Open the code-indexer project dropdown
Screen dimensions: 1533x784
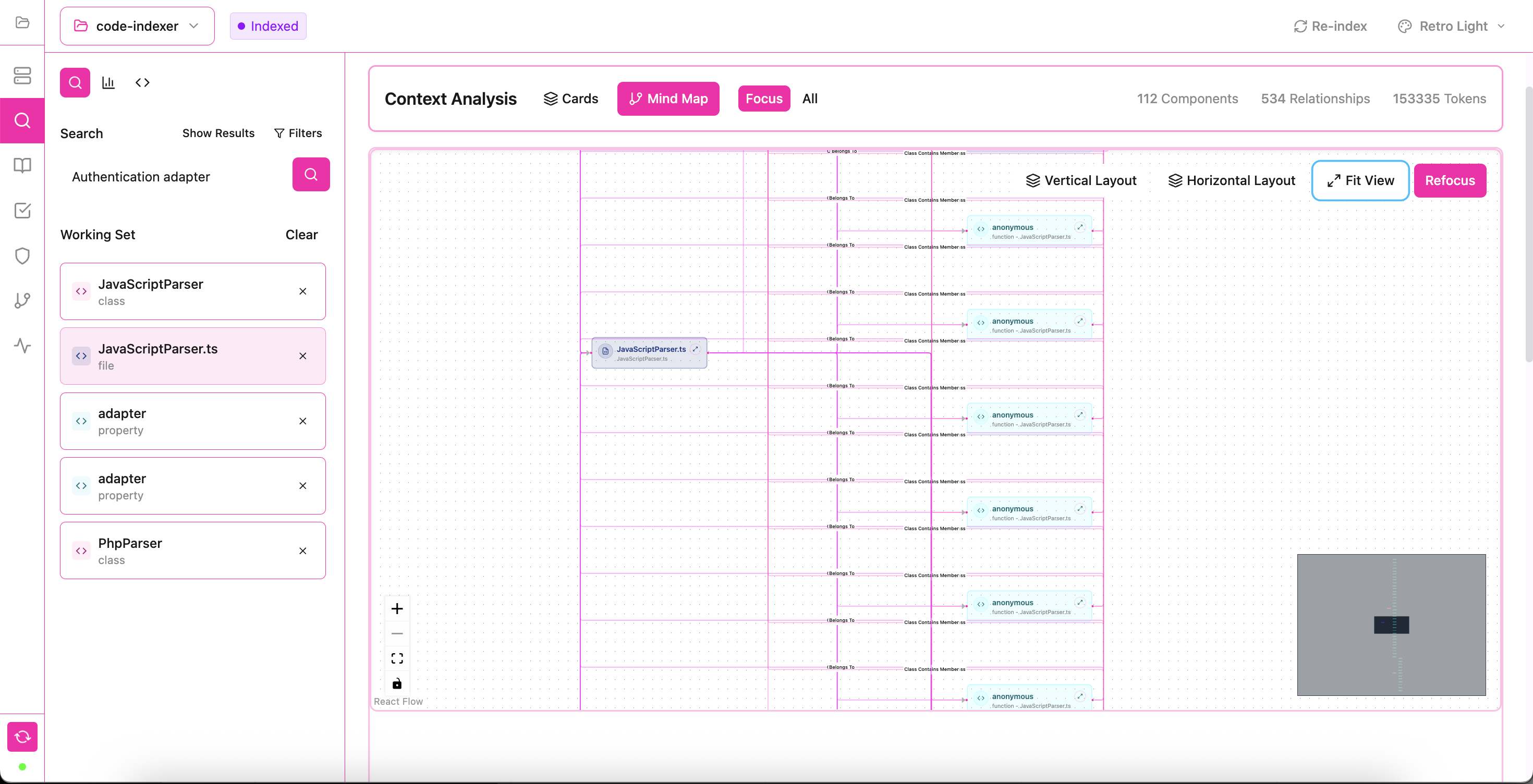coord(137,26)
